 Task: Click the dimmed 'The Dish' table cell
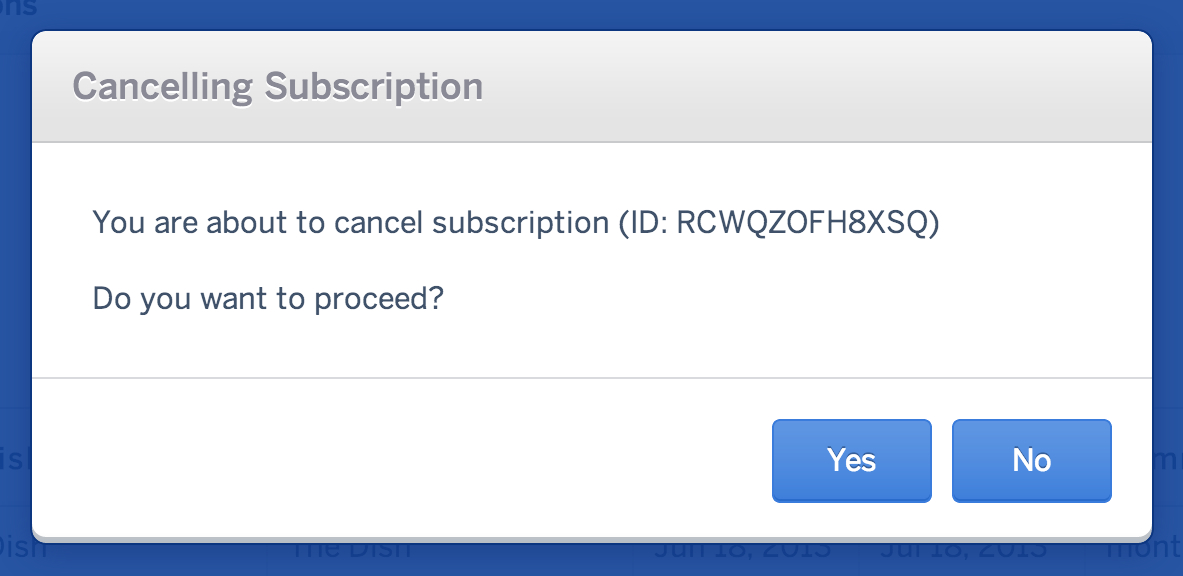[x=348, y=548]
